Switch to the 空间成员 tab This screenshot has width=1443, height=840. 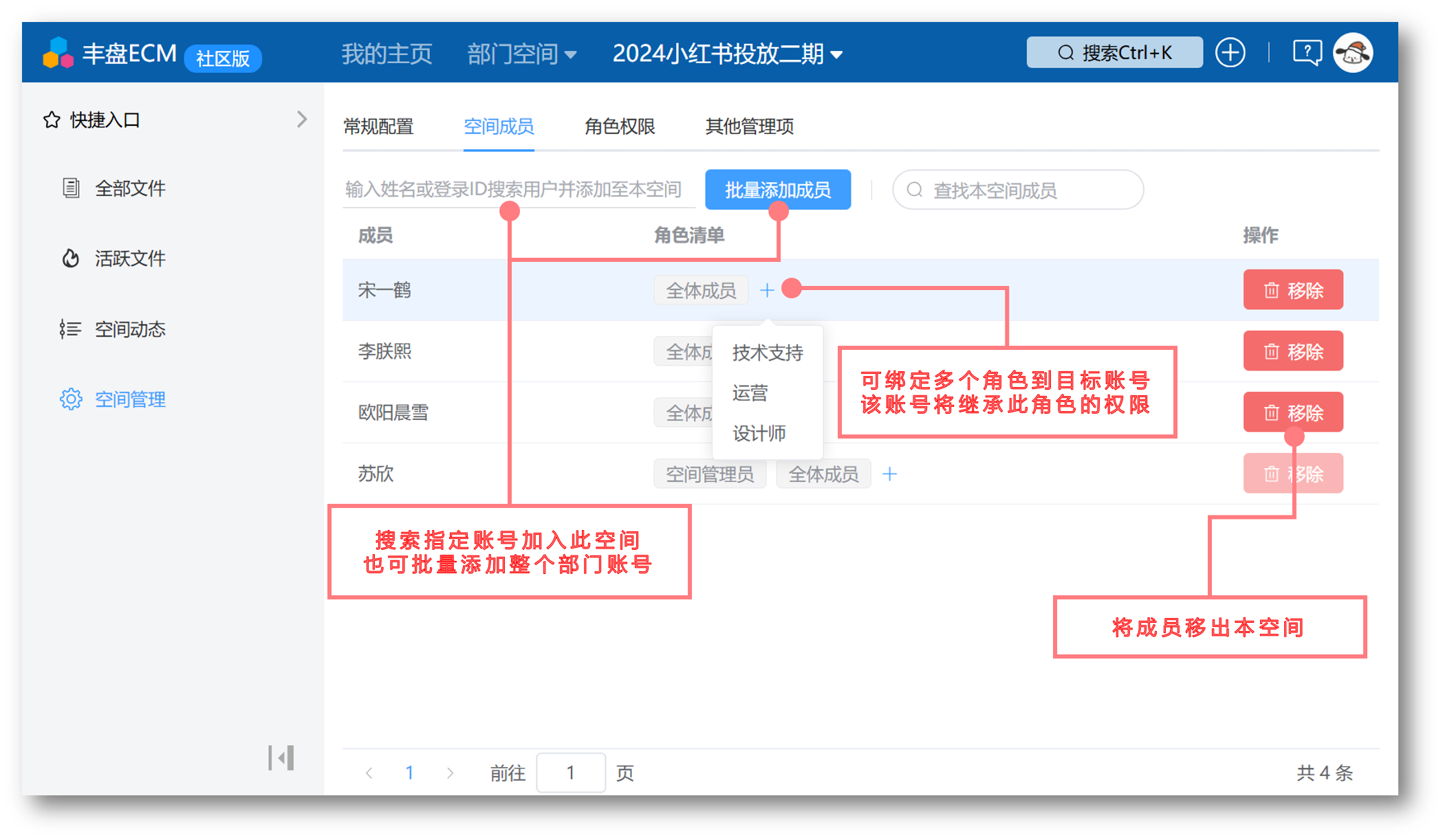coord(499,126)
